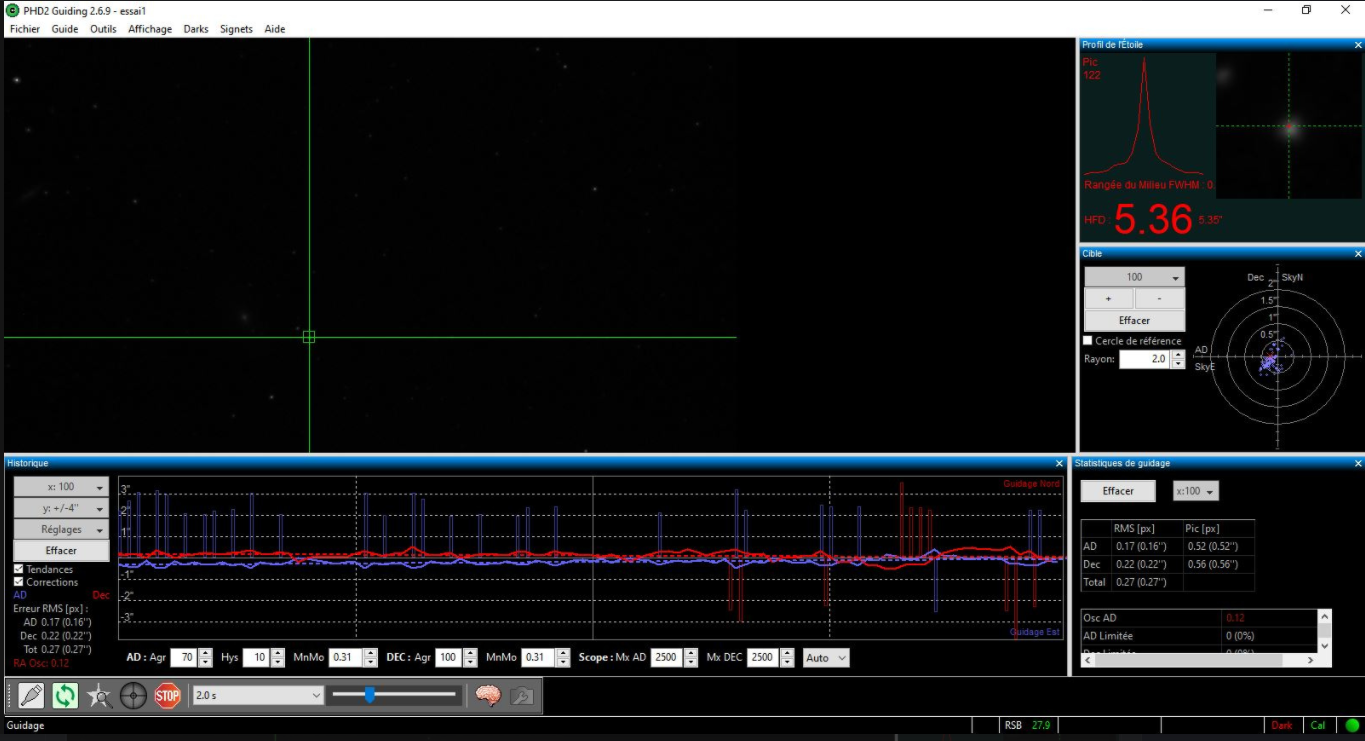Click the Hys input field

point(256,658)
